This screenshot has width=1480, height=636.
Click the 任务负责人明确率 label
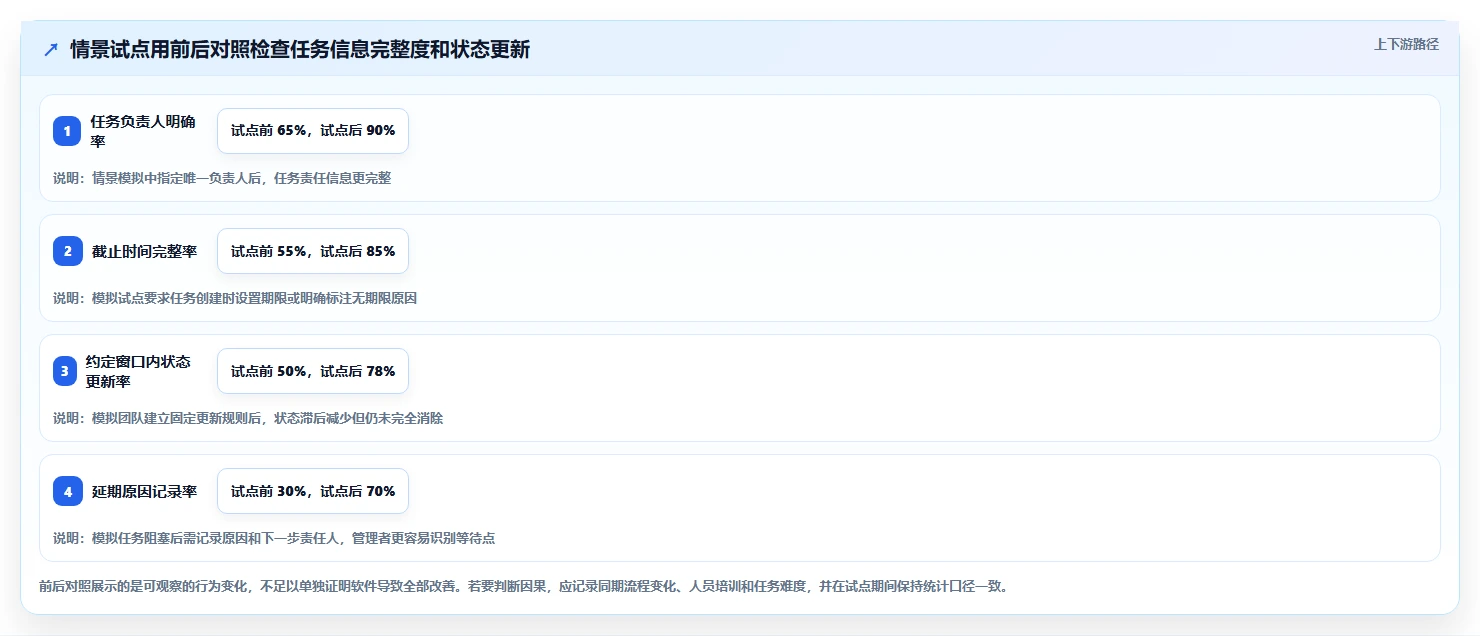click(143, 131)
